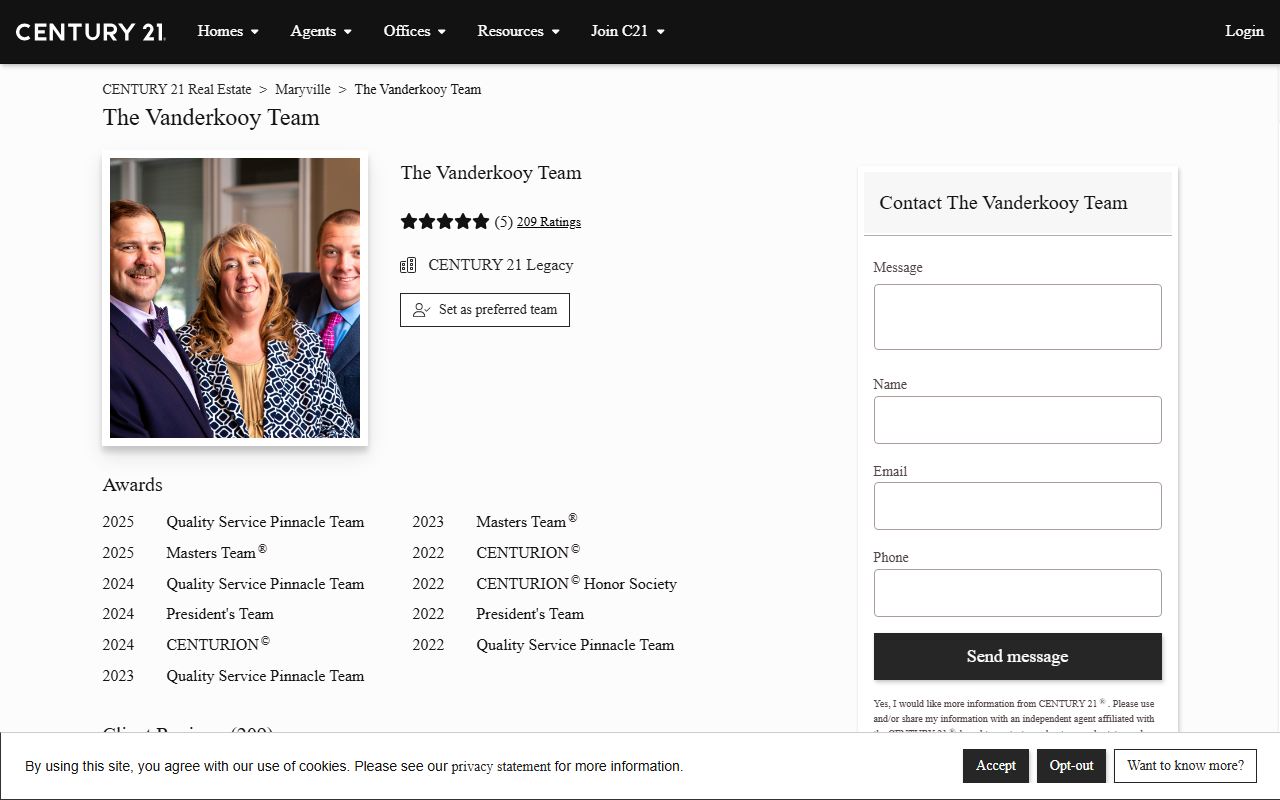The width and height of the screenshot is (1280, 800).
Task: Open the Agents dropdown menu
Action: 321,31
